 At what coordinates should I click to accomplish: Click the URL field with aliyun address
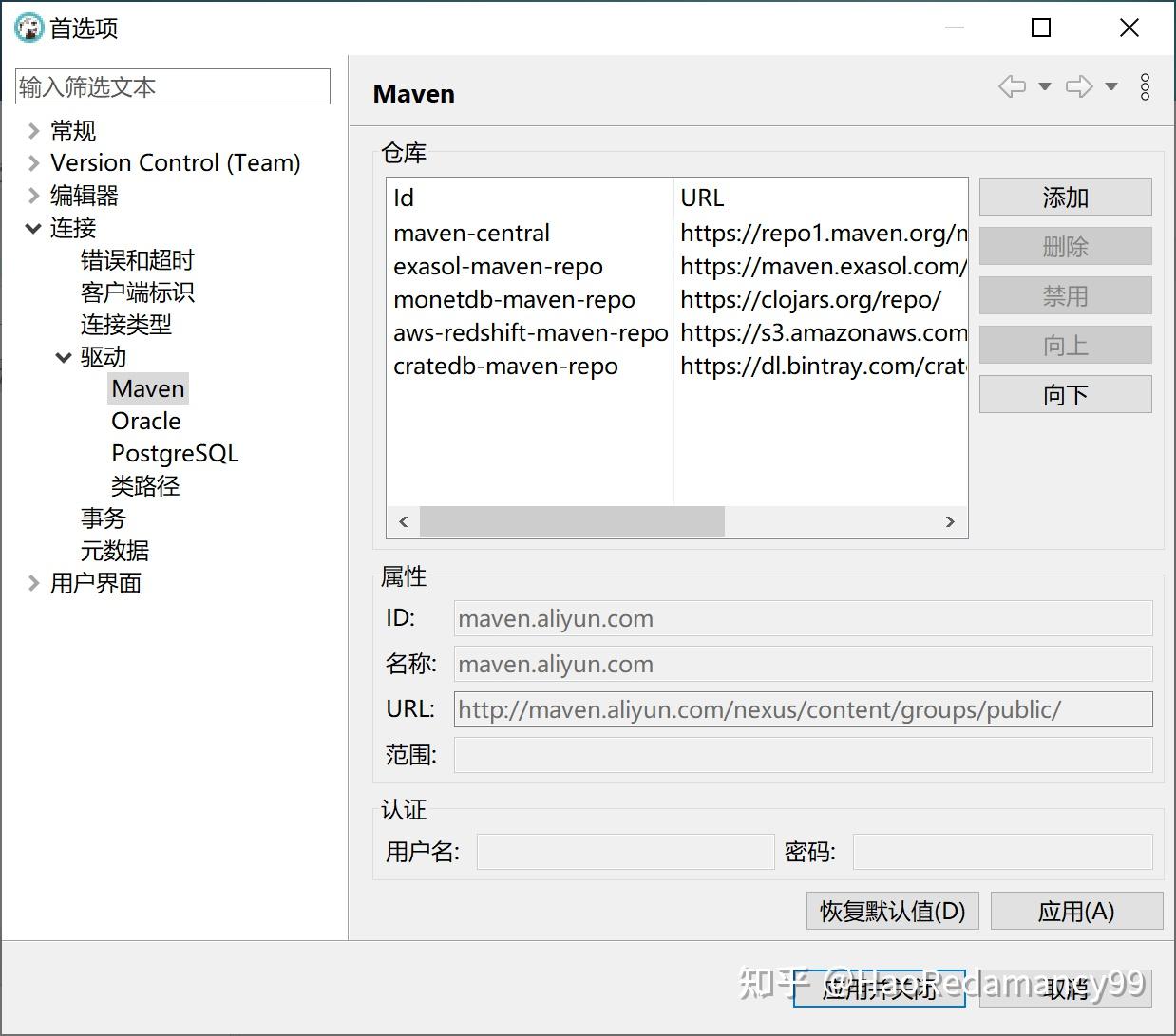pyautogui.click(x=804, y=709)
